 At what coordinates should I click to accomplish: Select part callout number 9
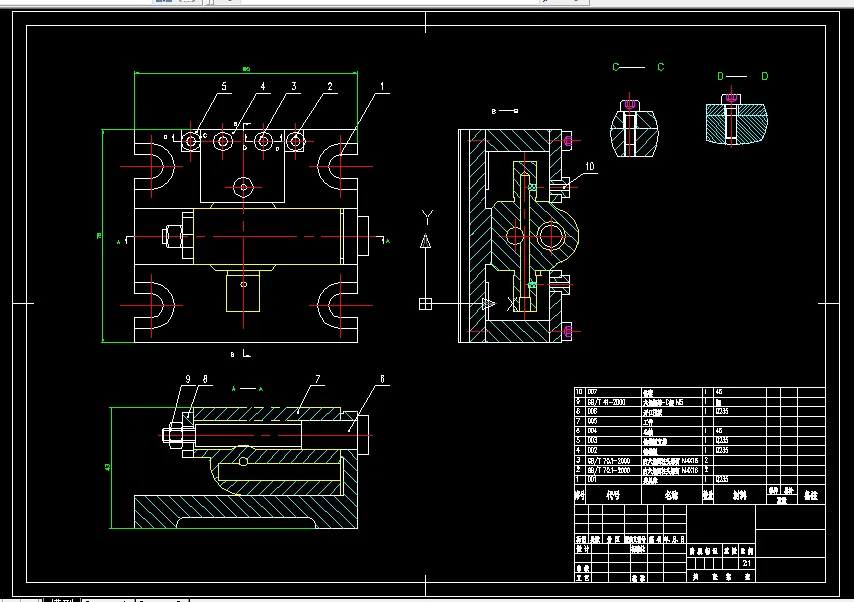[x=188, y=379]
